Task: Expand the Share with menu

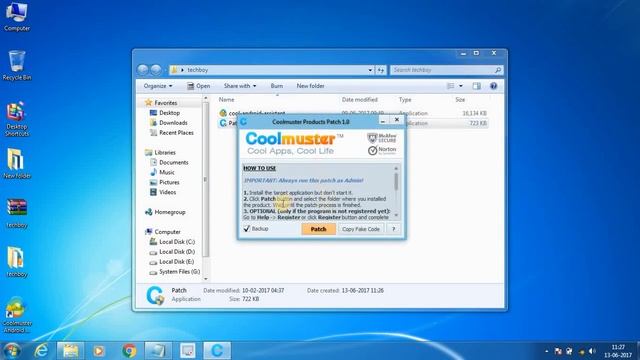Action: tap(240, 86)
